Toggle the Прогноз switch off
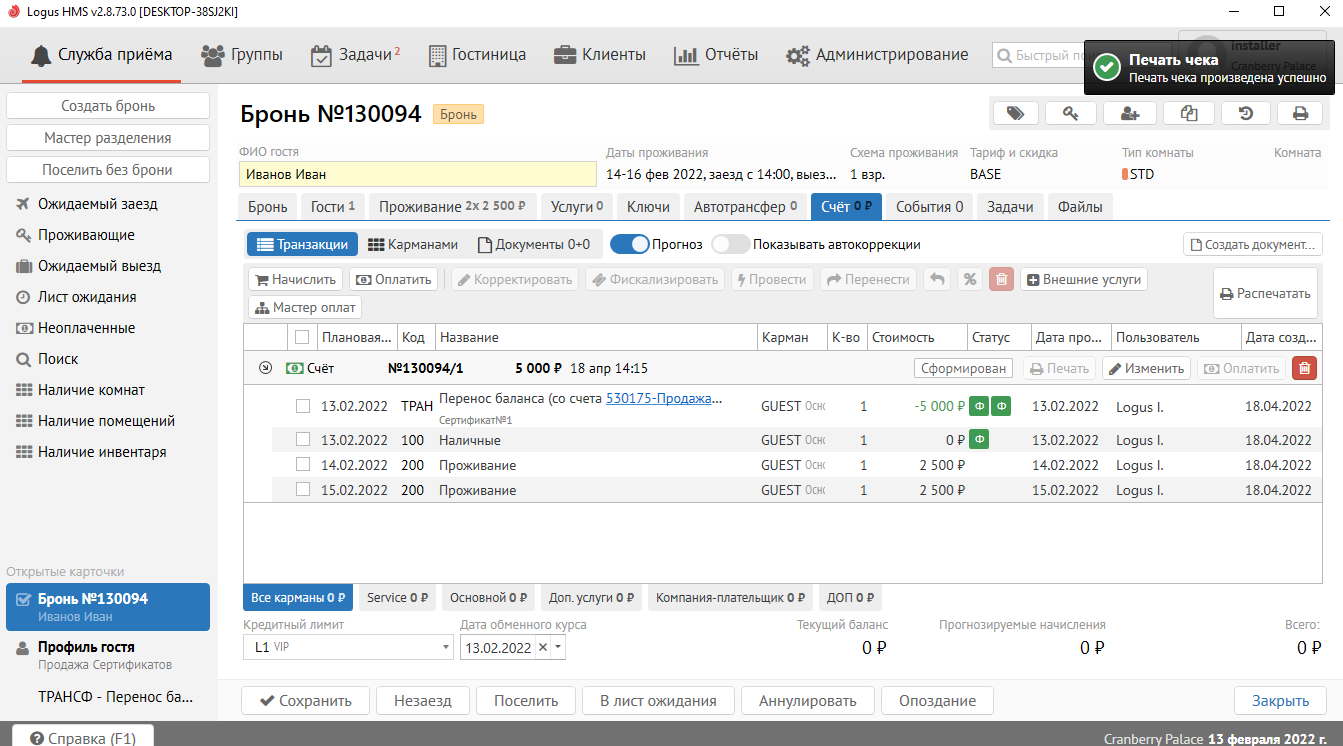This screenshot has width=1343, height=746. [629, 244]
